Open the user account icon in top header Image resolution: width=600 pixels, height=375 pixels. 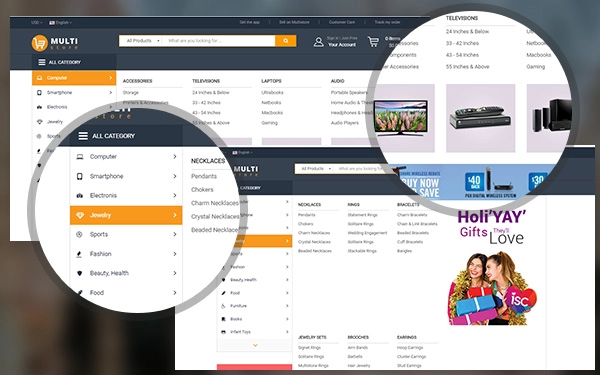(318, 42)
